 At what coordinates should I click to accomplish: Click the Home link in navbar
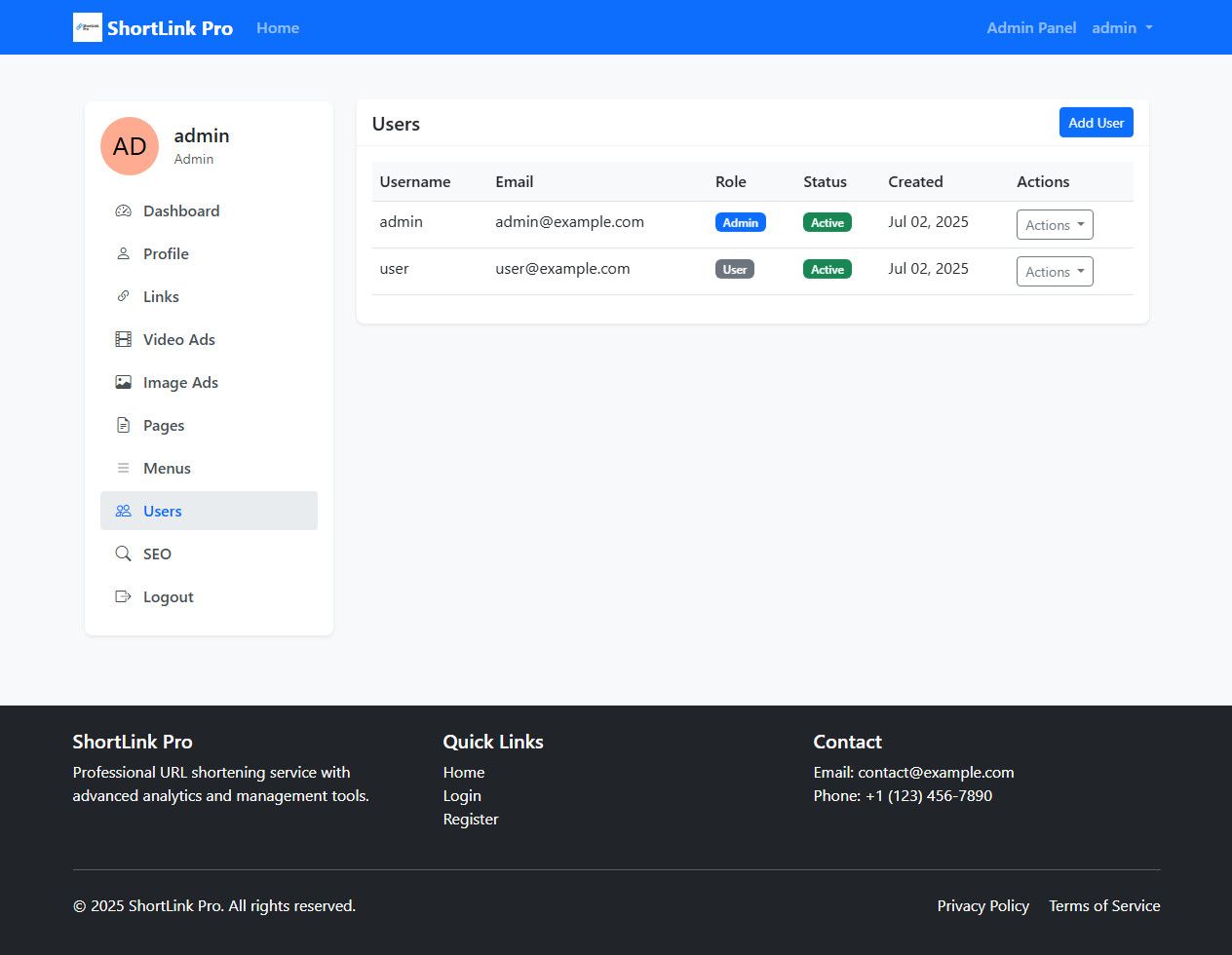278,27
